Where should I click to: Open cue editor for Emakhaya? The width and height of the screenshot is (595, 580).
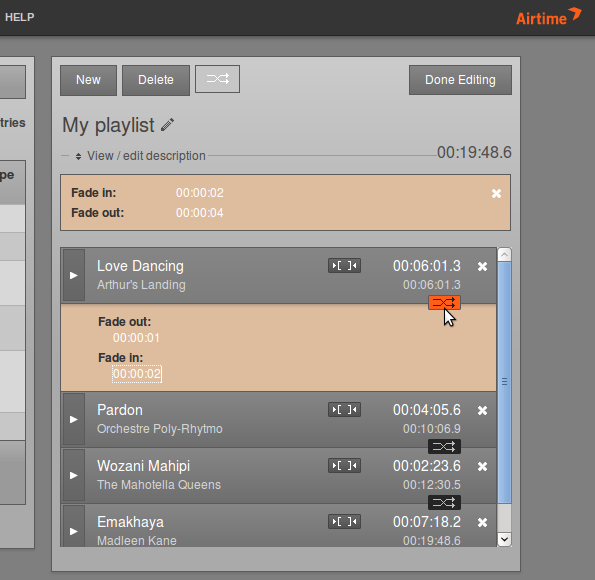click(x=344, y=522)
